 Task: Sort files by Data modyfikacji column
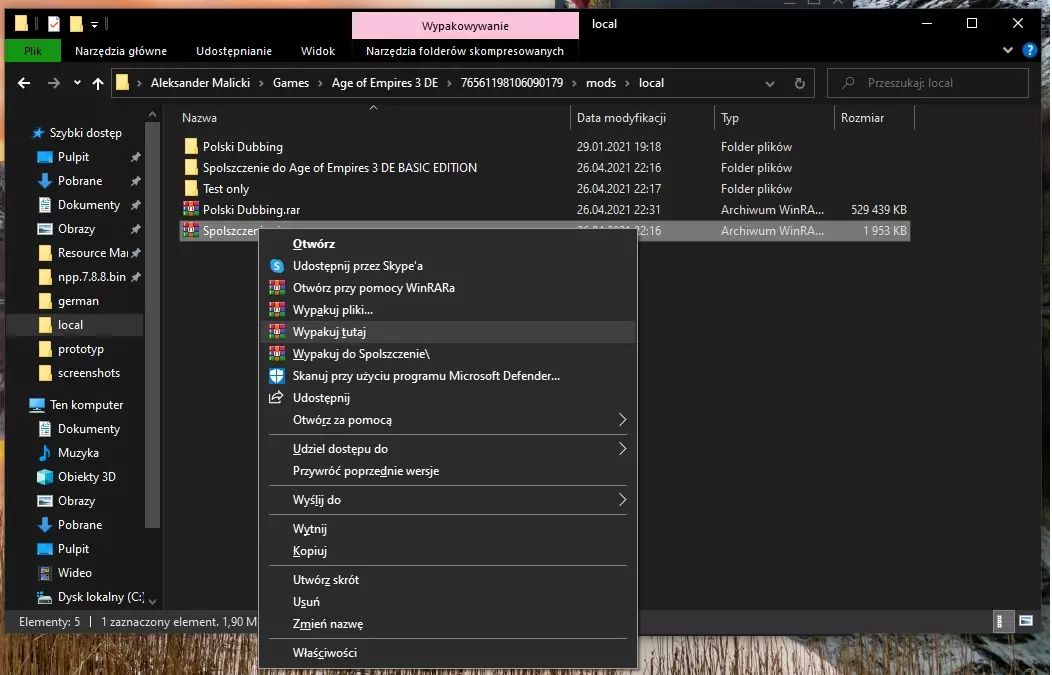pos(621,118)
